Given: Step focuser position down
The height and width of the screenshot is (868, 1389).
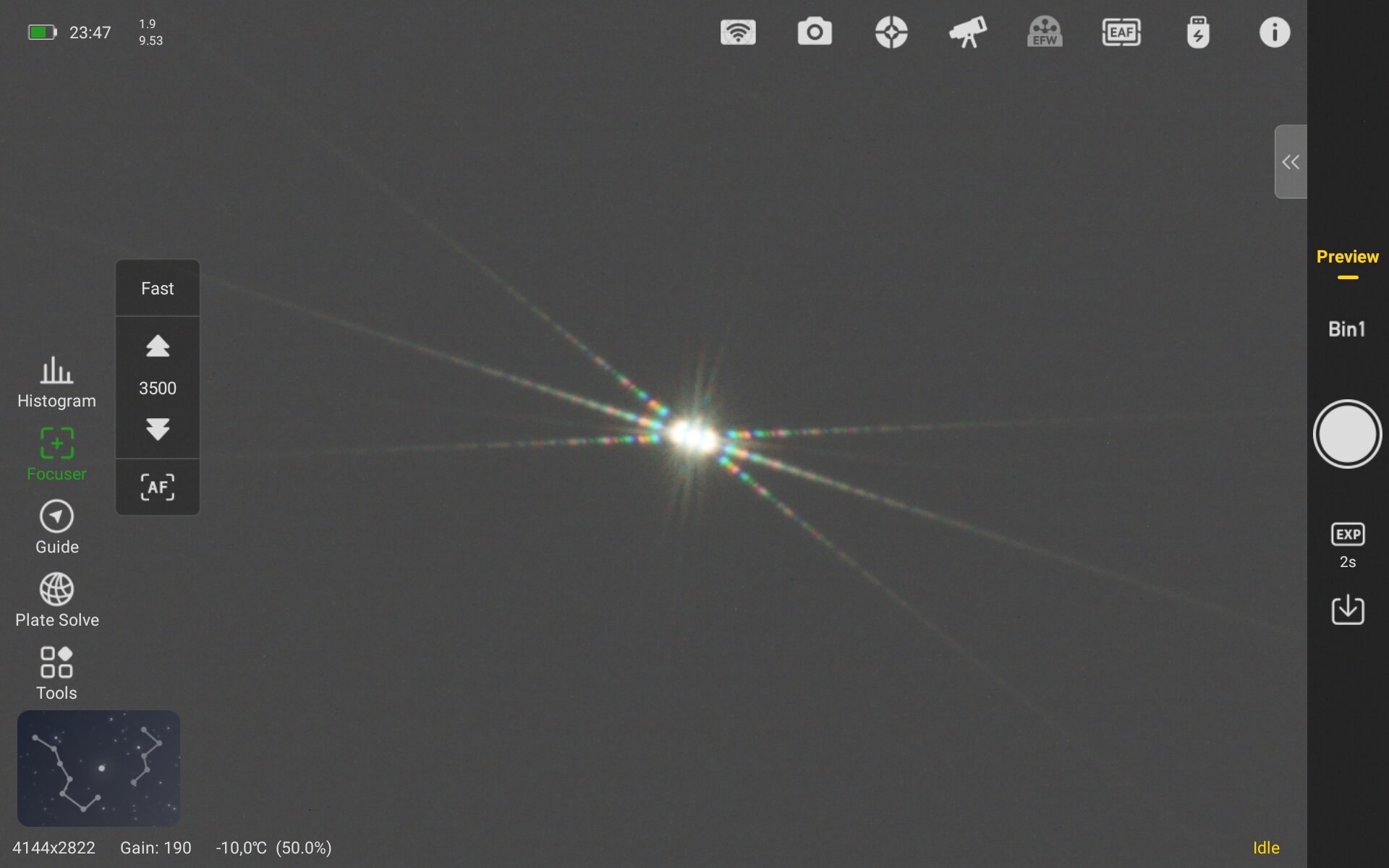Looking at the screenshot, I should pos(157,429).
